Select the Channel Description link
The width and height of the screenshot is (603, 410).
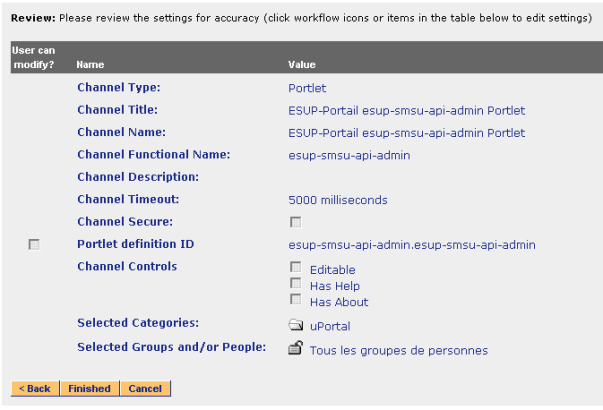coord(138,177)
